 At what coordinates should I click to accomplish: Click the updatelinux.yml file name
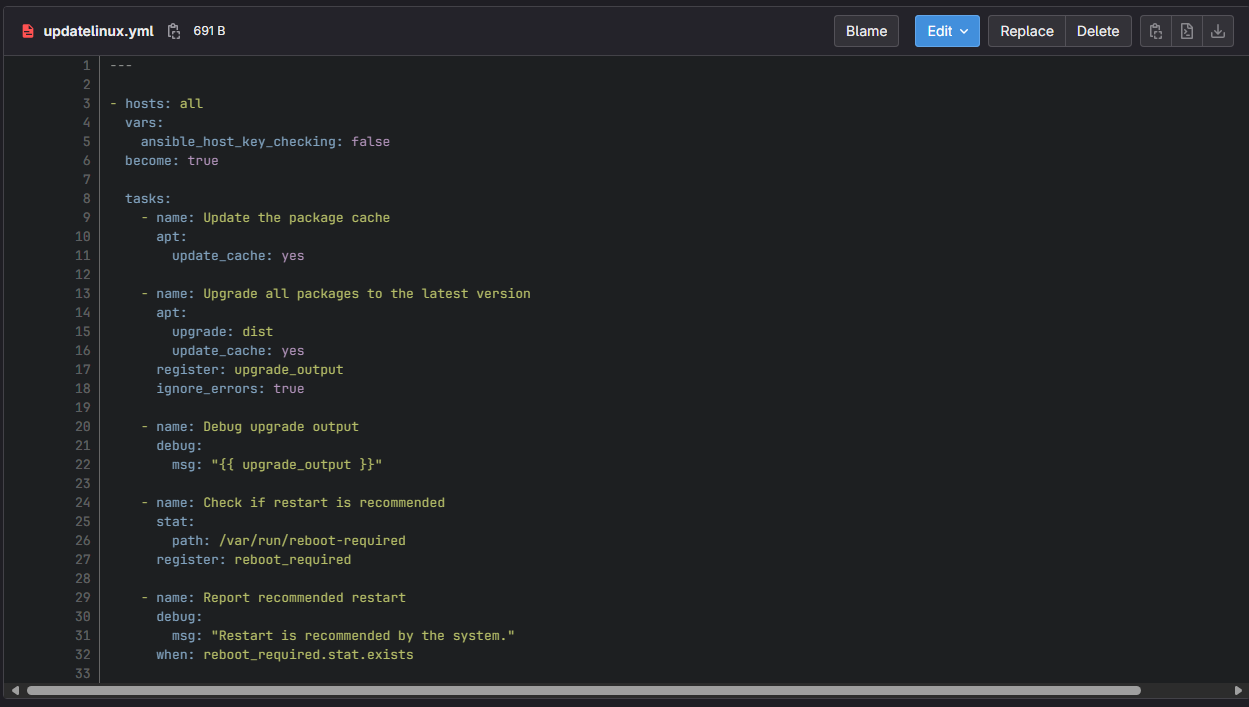coord(98,31)
